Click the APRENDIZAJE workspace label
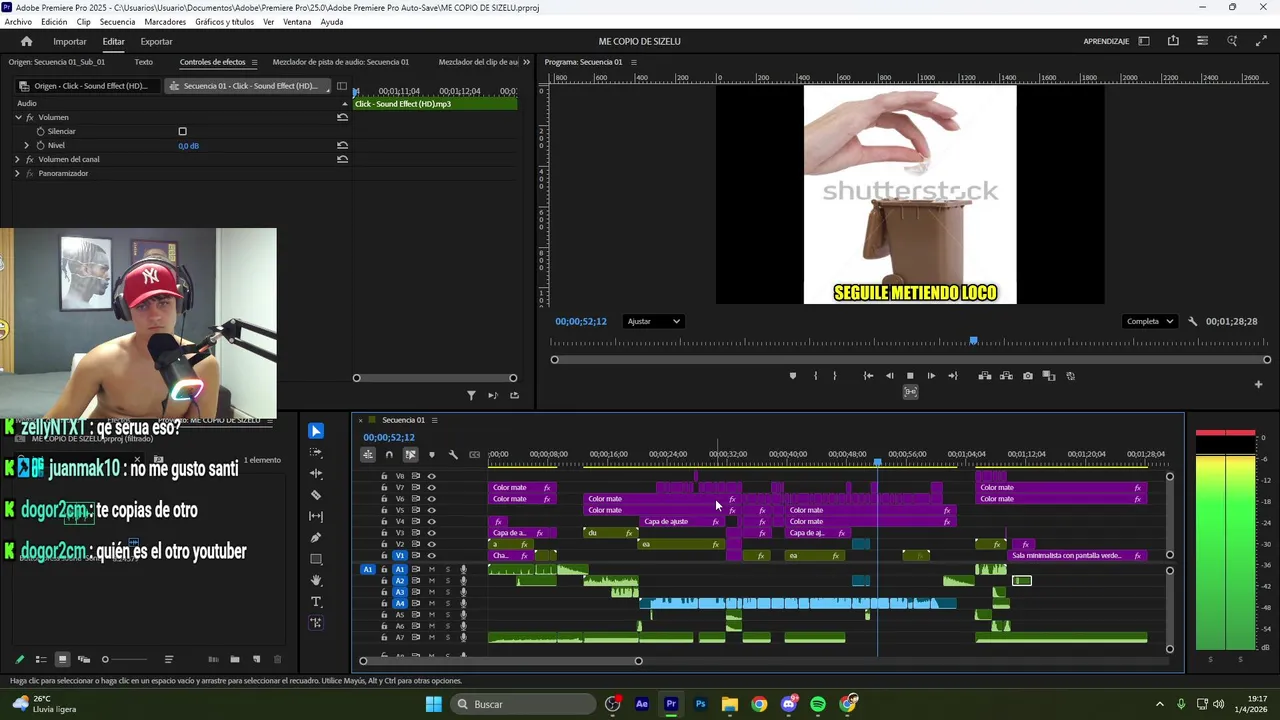 [1106, 41]
